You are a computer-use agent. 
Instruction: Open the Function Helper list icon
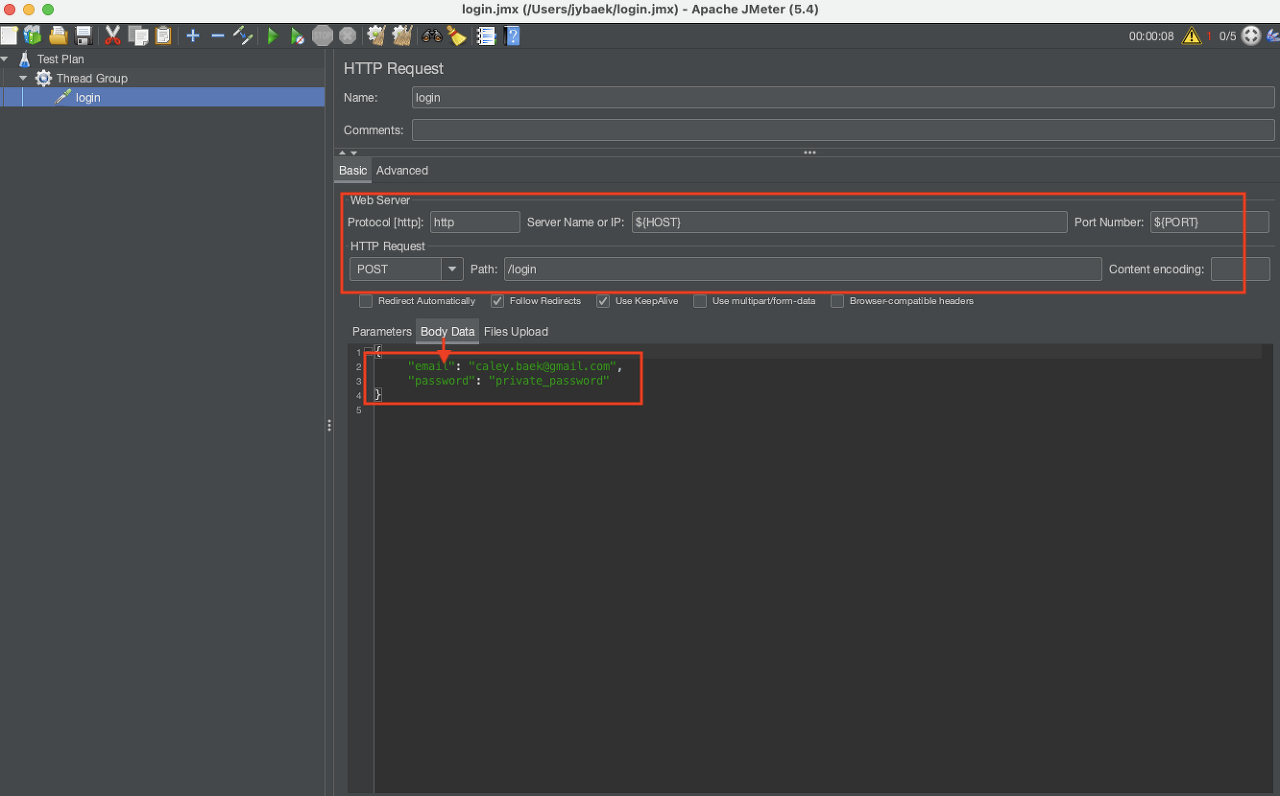pyautogui.click(x=487, y=36)
